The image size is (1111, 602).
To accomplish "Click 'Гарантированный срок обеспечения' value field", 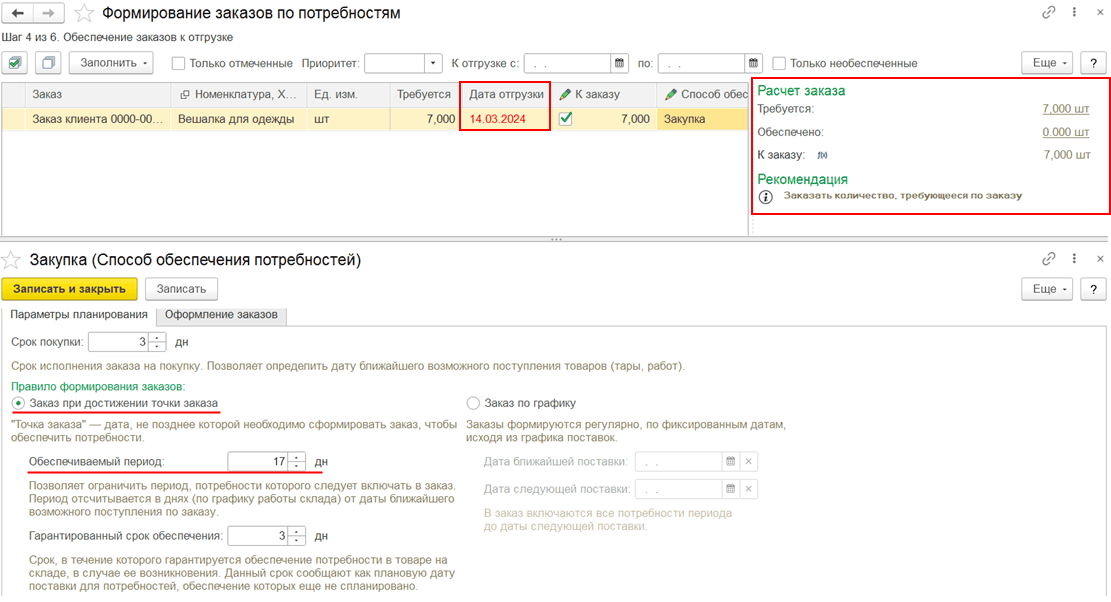I will pos(258,536).
